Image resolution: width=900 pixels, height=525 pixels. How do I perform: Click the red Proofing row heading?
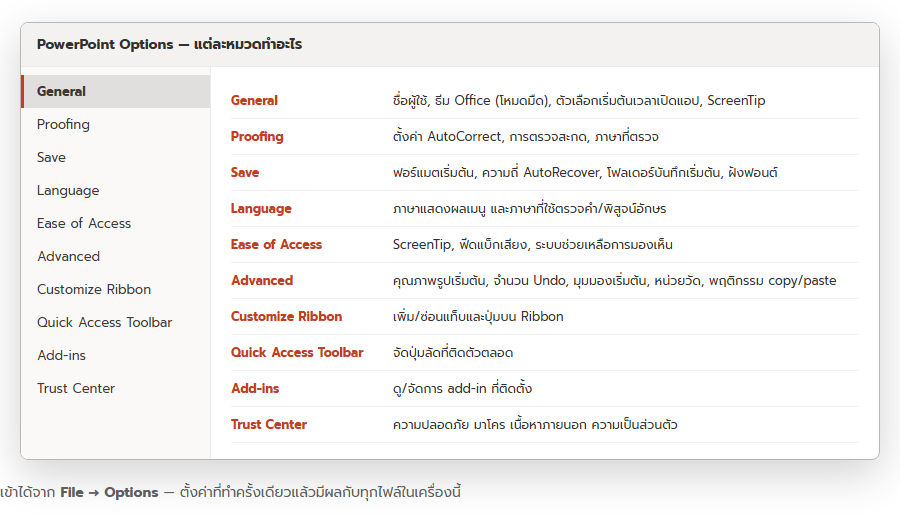point(257,137)
